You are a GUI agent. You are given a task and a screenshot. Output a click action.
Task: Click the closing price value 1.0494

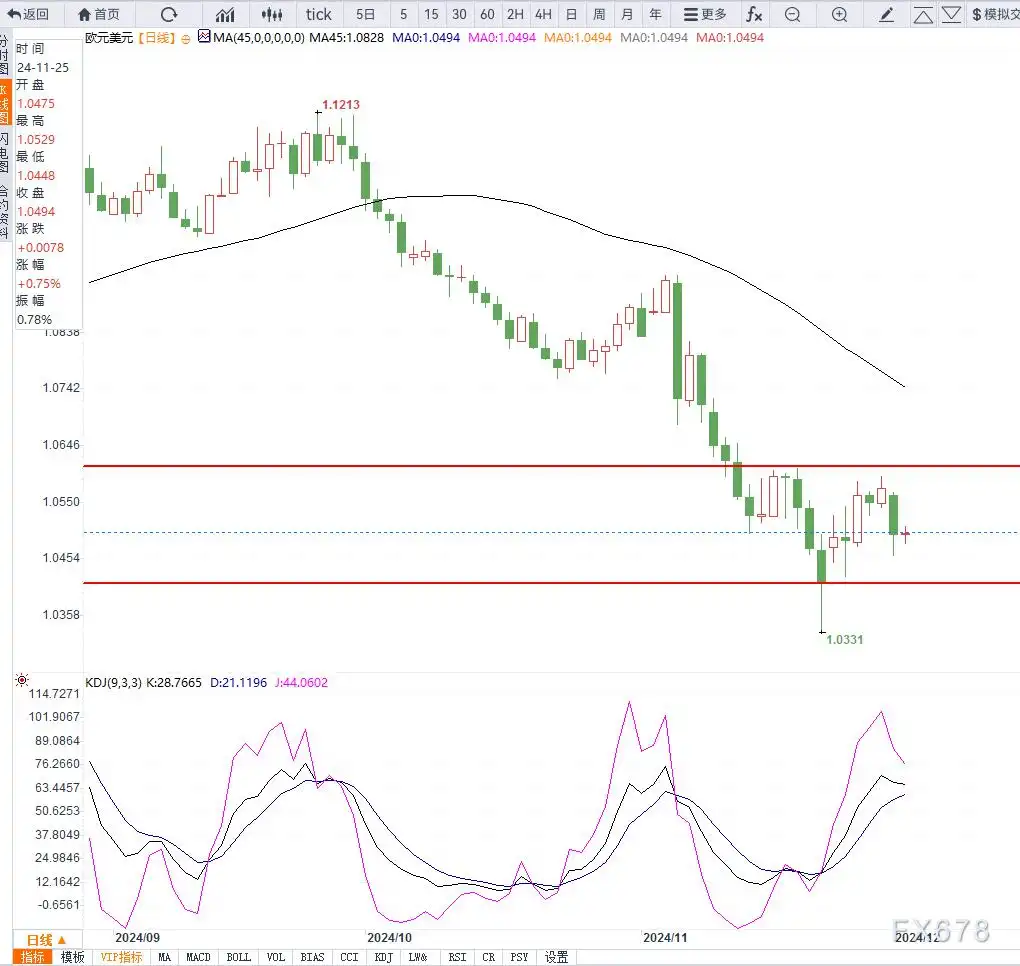(36, 211)
